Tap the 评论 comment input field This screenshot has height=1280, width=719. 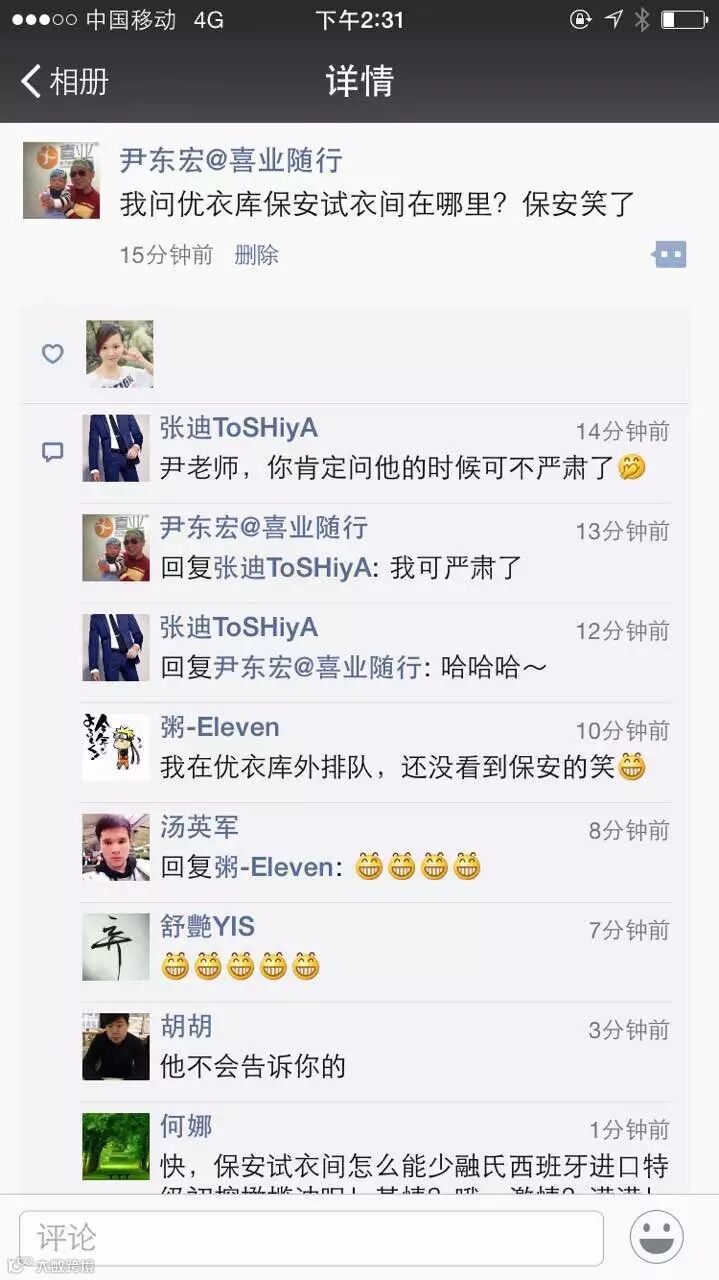click(311, 1238)
